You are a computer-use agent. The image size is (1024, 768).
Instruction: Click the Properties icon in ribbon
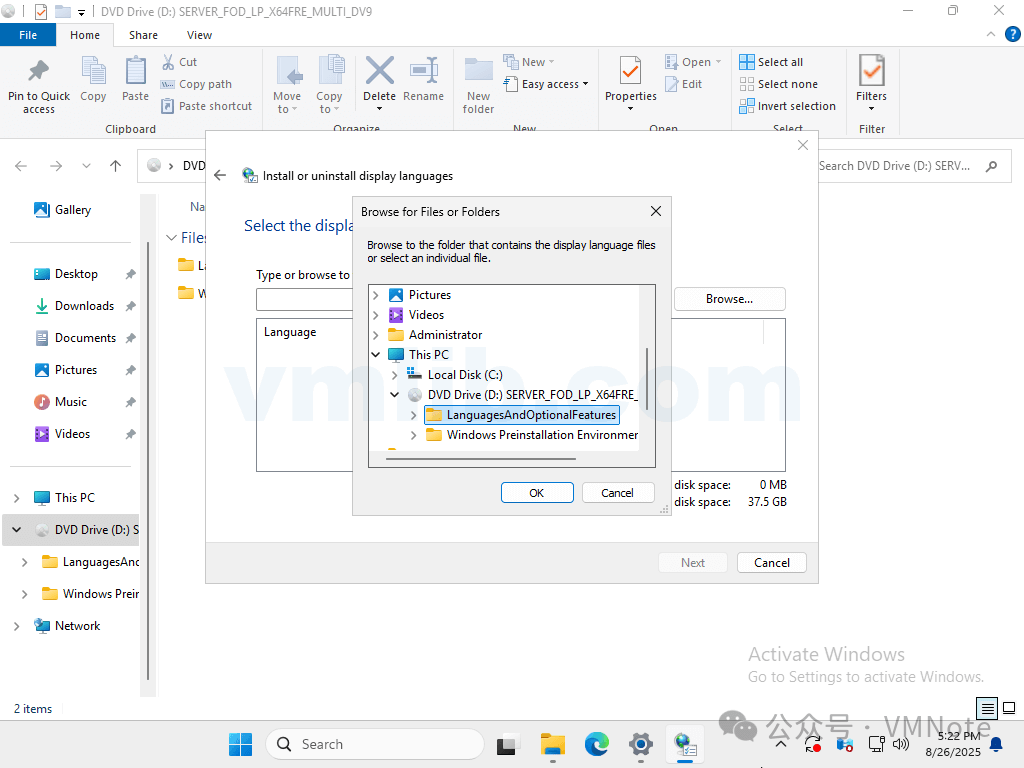click(x=630, y=74)
